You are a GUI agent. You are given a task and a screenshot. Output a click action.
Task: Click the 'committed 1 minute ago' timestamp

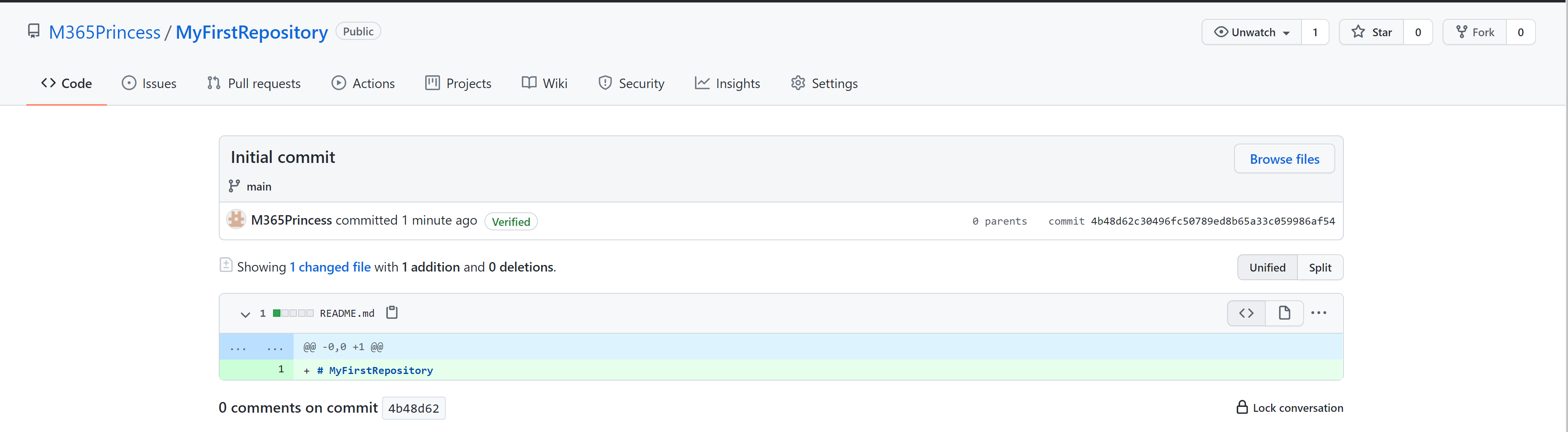coord(406,220)
